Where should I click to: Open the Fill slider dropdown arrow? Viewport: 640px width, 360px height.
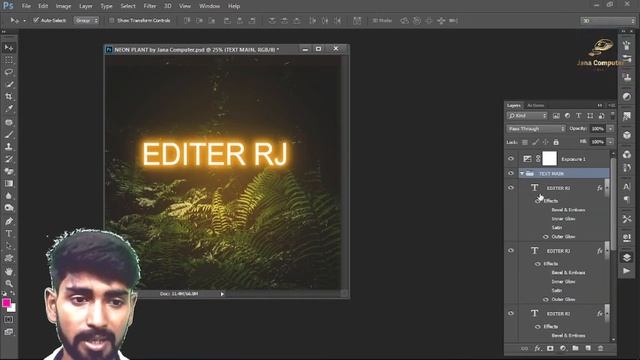[610, 142]
